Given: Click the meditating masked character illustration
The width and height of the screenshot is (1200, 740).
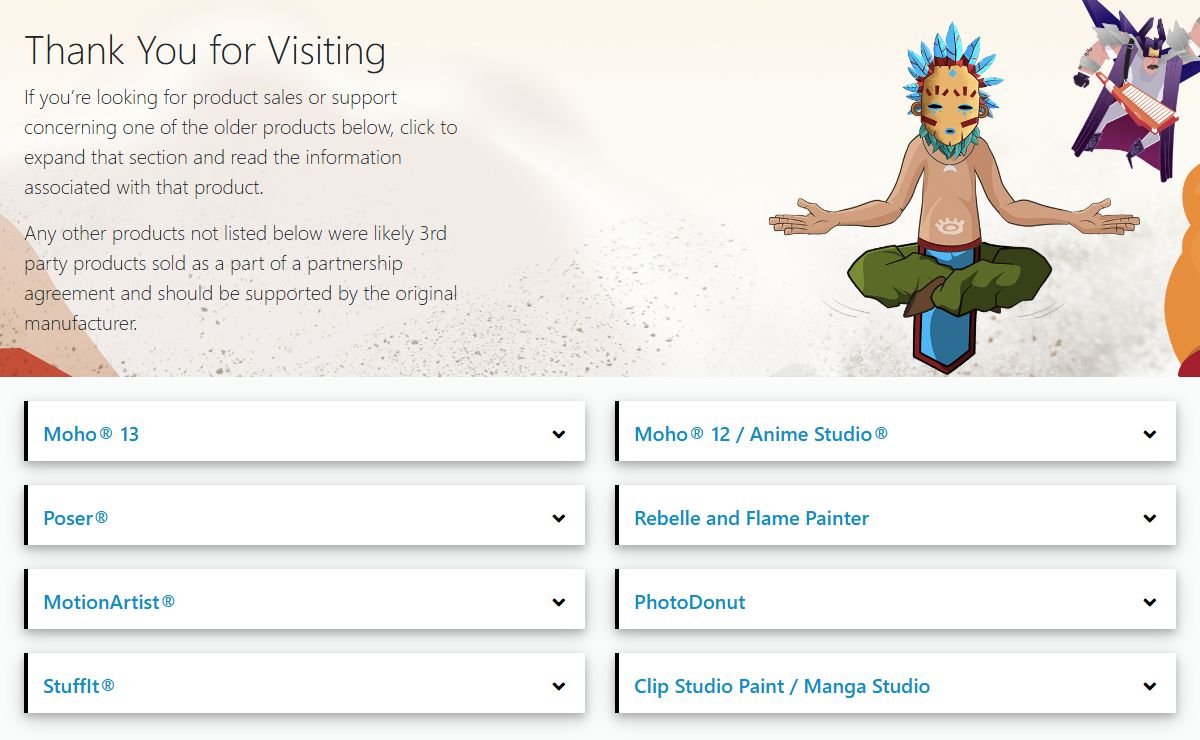Looking at the screenshot, I should tap(954, 198).
